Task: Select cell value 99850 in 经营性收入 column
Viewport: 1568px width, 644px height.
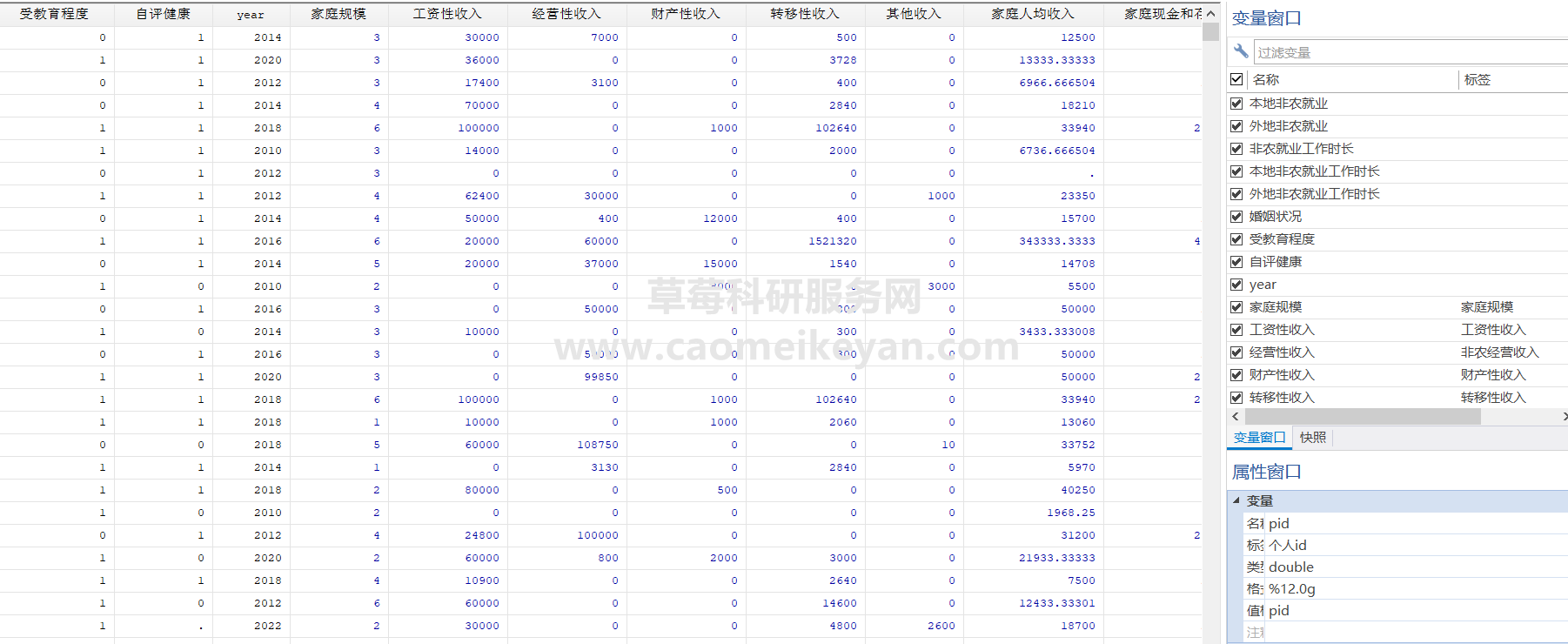Action: pos(601,377)
